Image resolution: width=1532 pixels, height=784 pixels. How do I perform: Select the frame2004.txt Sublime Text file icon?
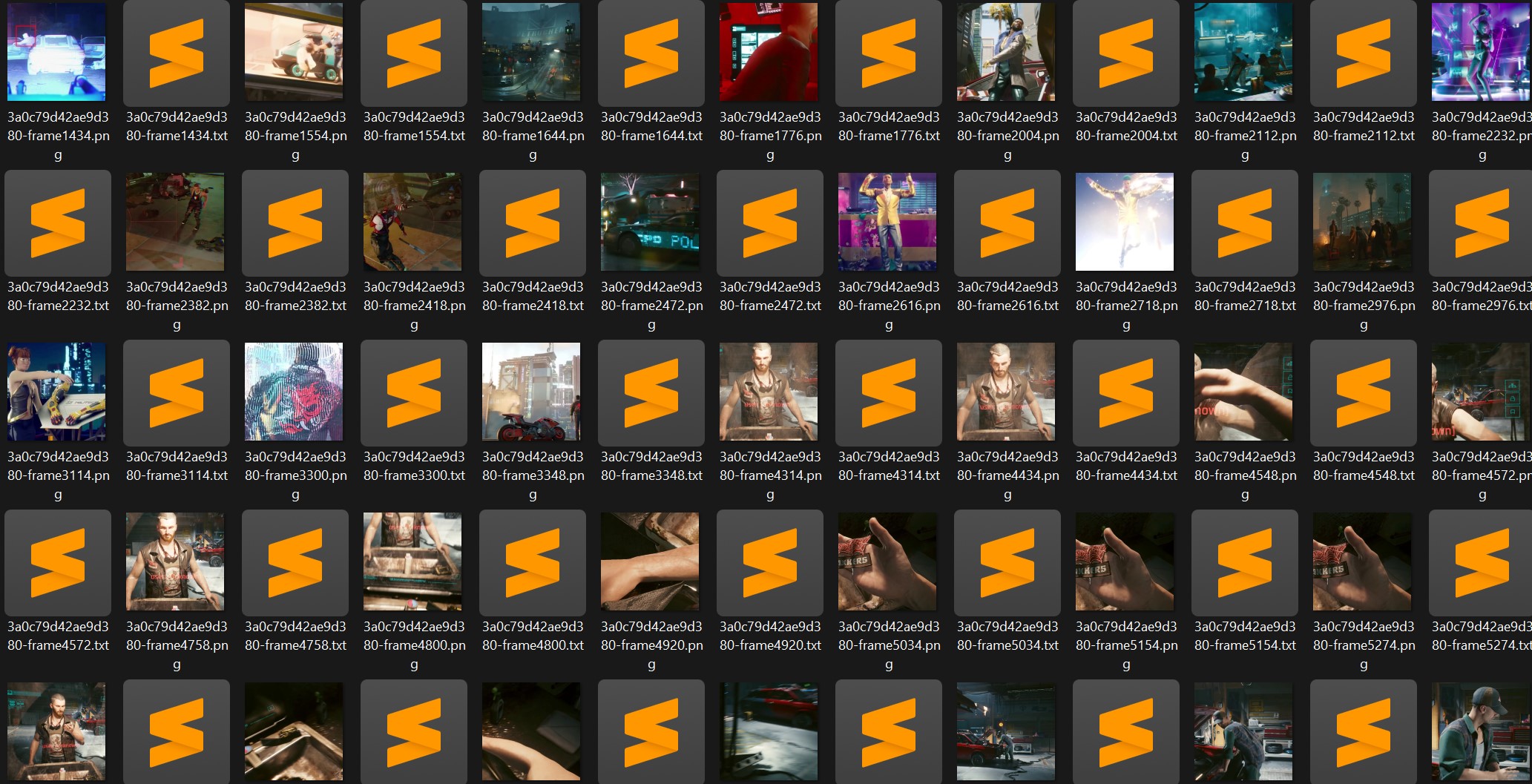pos(1126,53)
